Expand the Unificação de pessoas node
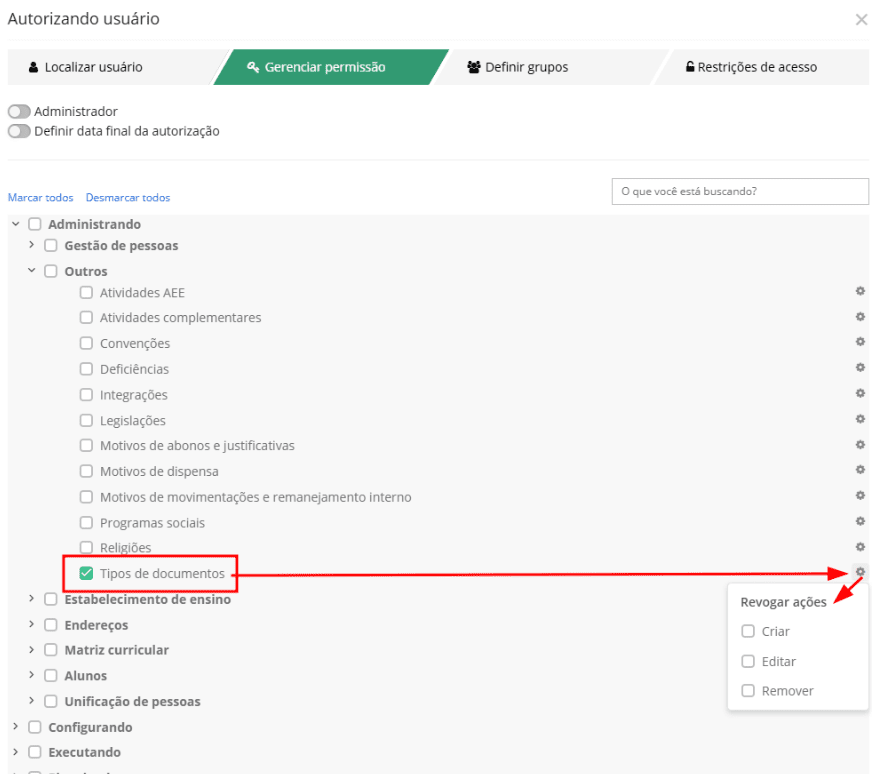This screenshot has height=774, width=872. click(31, 700)
